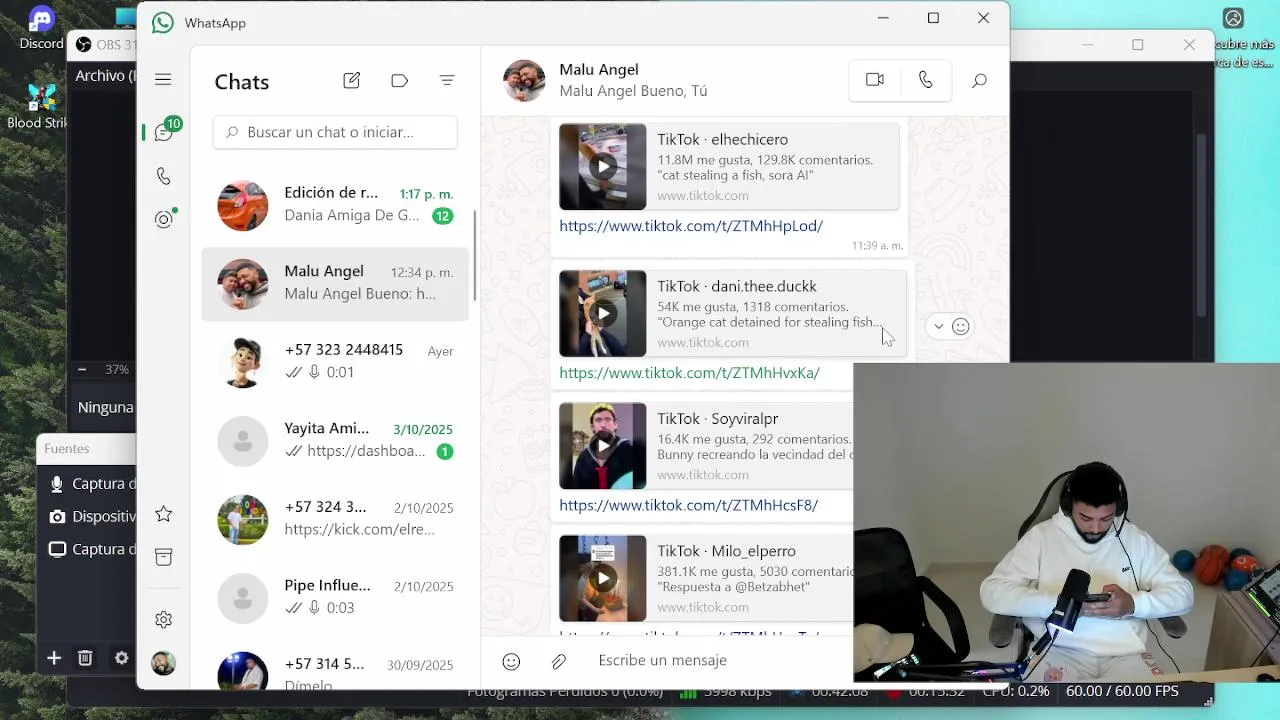Attach a file with paperclip icon

coord(559,661)
